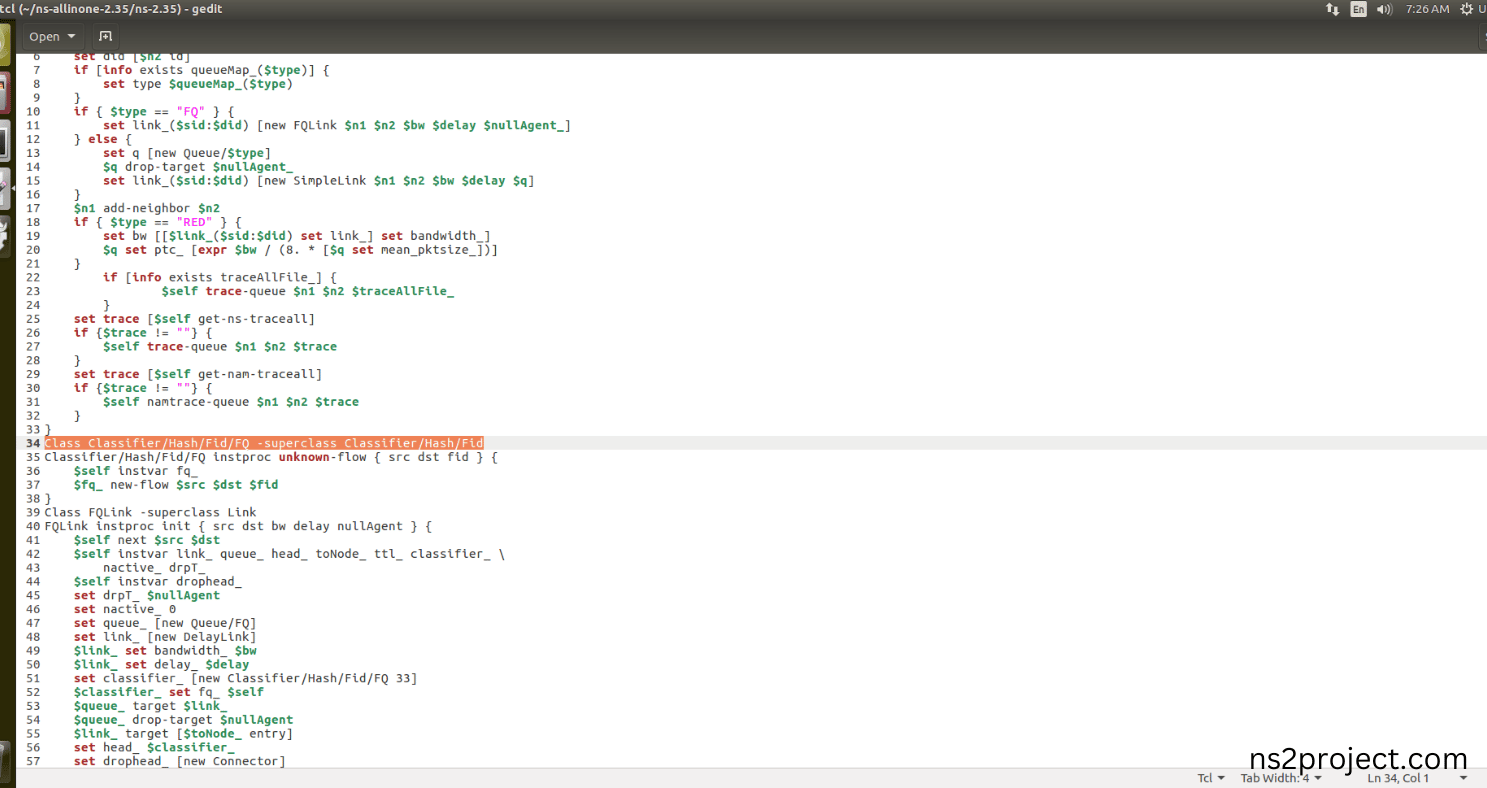Screen dimensions: 1487x788
Task: Click 'set nactive_ 0' on line 46
Action: pos(125,609)
